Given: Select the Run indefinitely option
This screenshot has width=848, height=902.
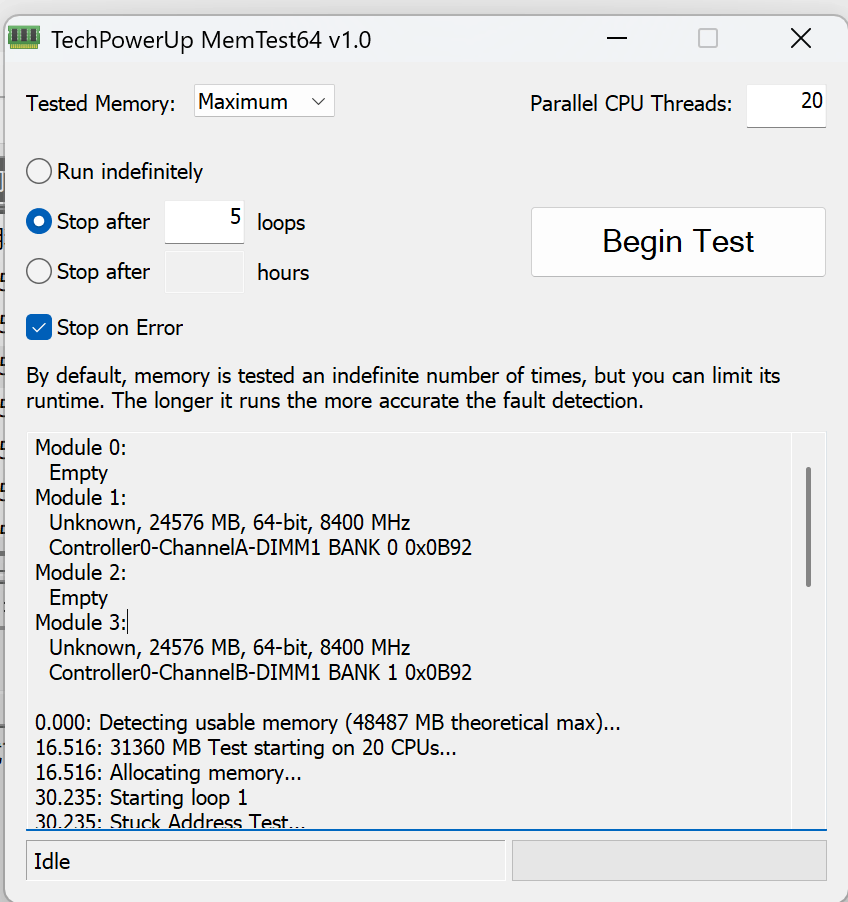Looking at the screenshot, I should click(x=39, y=171).
